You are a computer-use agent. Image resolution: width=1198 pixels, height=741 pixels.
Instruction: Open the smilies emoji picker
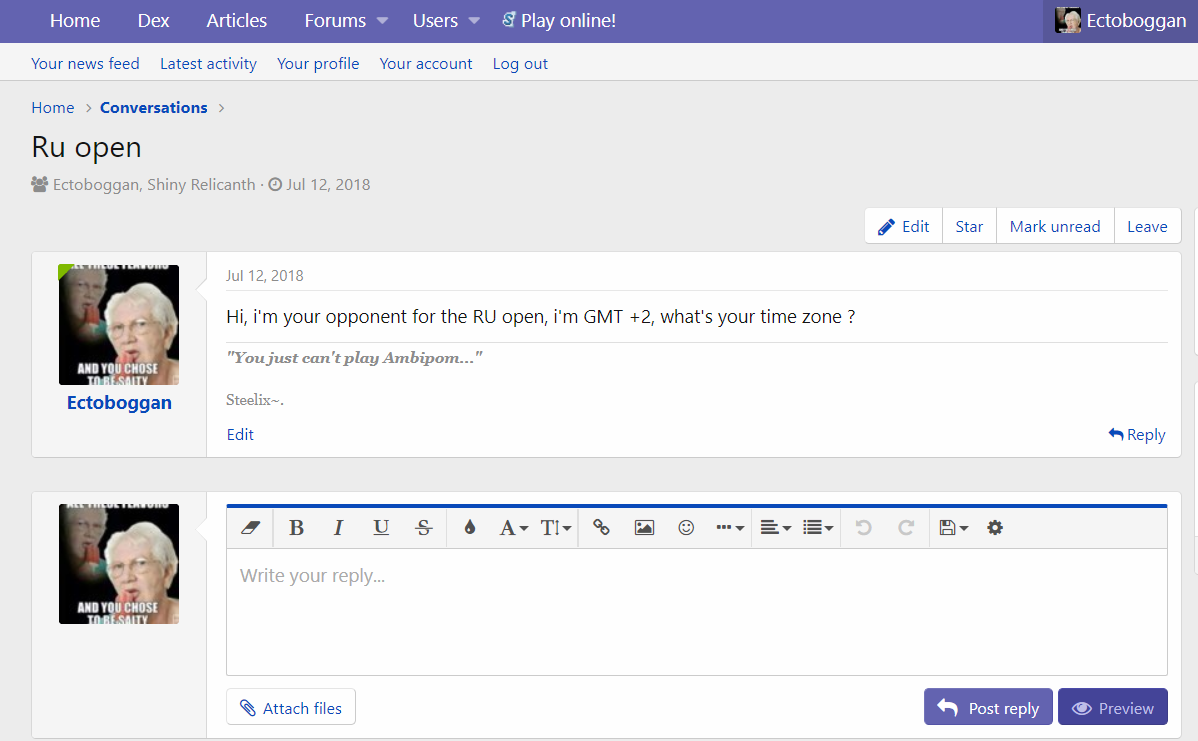(x=686, y=528)
